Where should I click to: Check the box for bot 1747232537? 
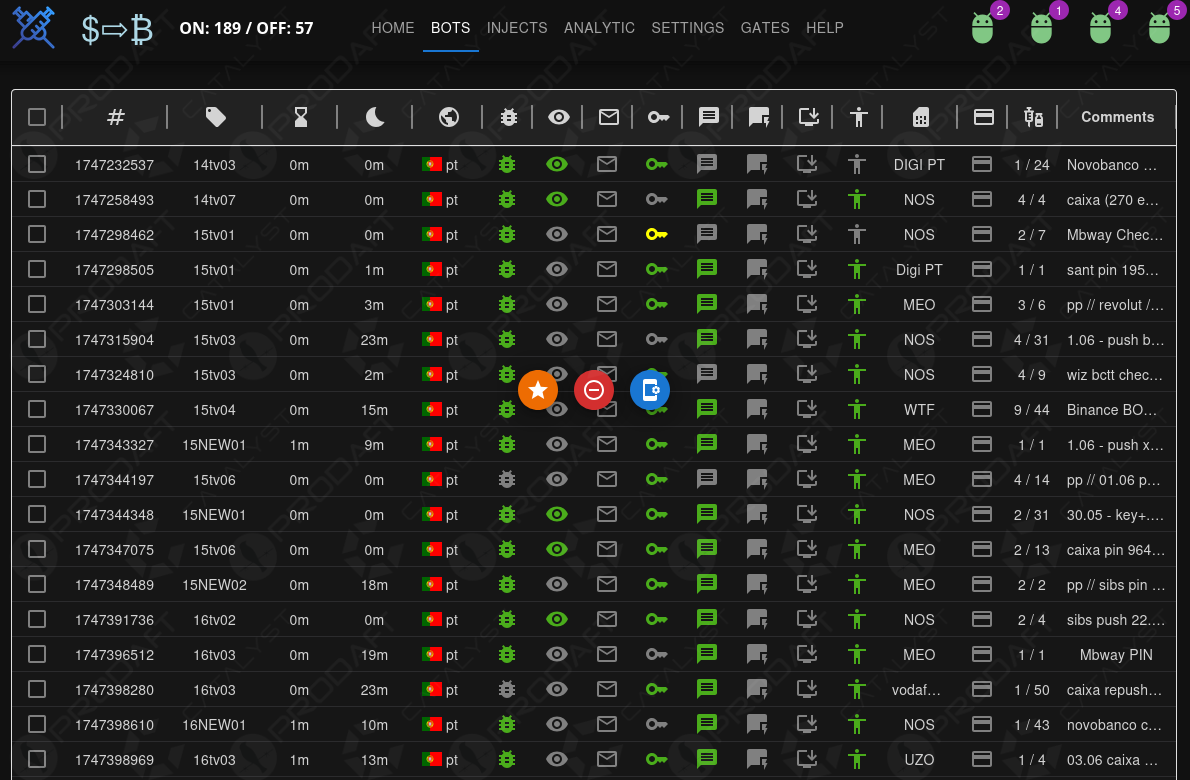click(x=36, y=165)
